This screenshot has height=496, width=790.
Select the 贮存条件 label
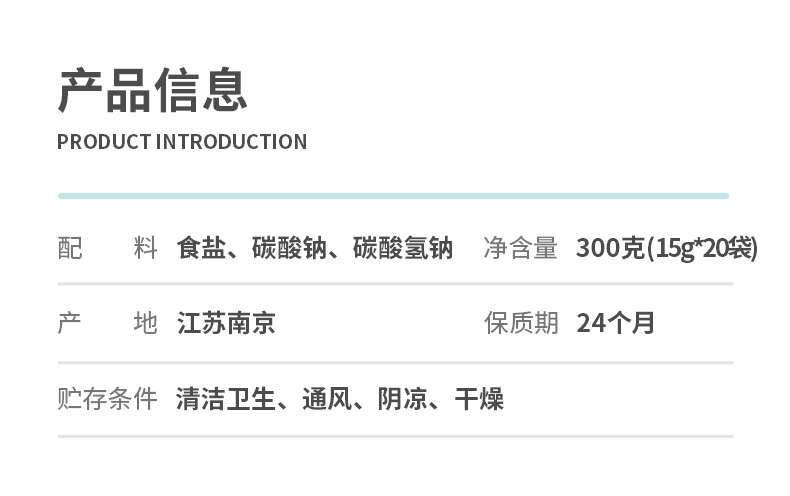[x=107, y=400]
